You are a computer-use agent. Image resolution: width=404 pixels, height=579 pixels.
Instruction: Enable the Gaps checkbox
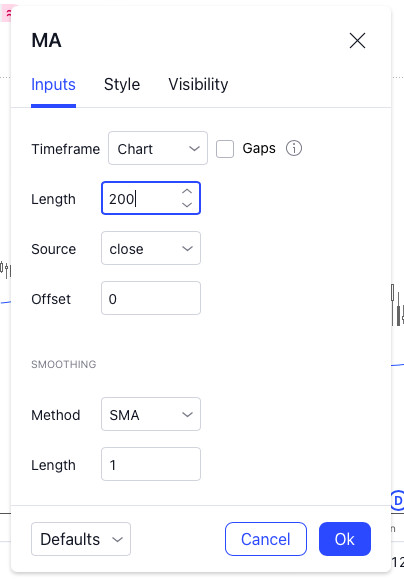point(225,149)
